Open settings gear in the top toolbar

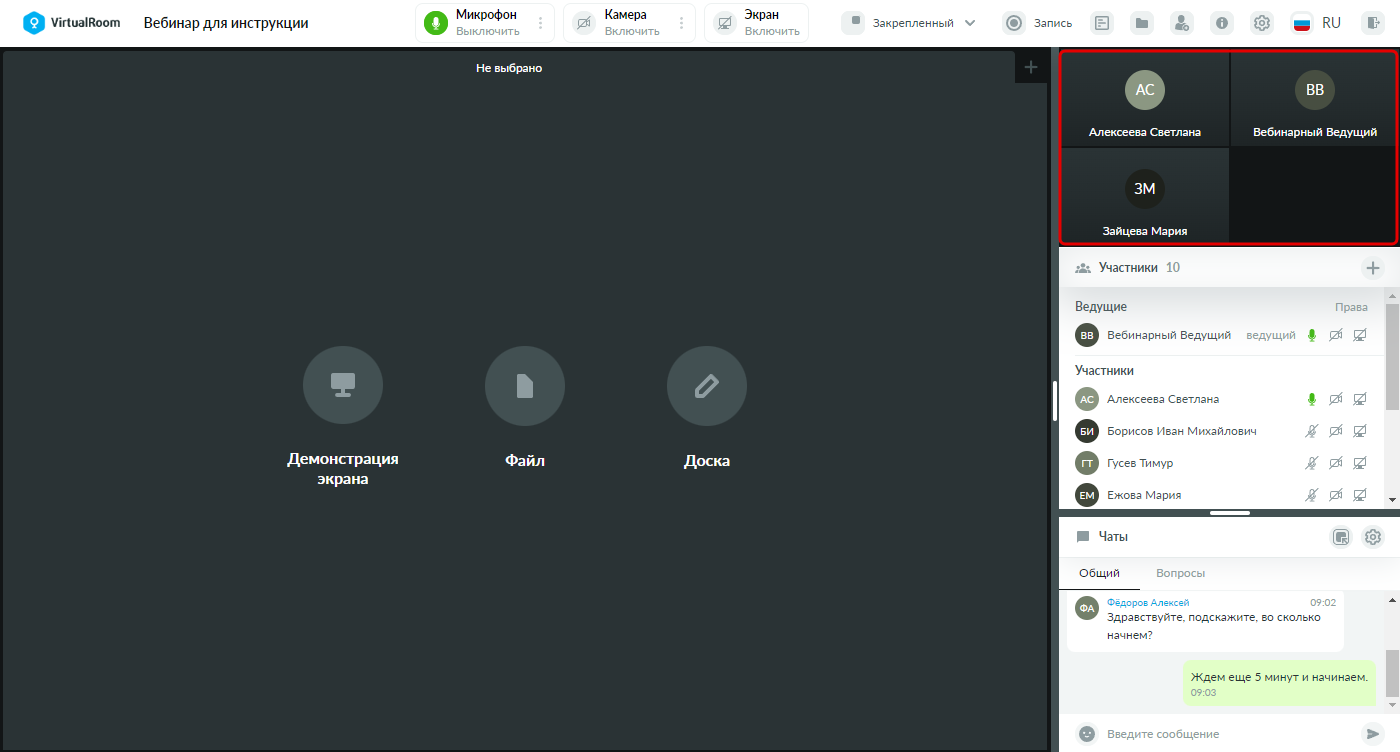pyautogui.click(x=1262, y=23)
